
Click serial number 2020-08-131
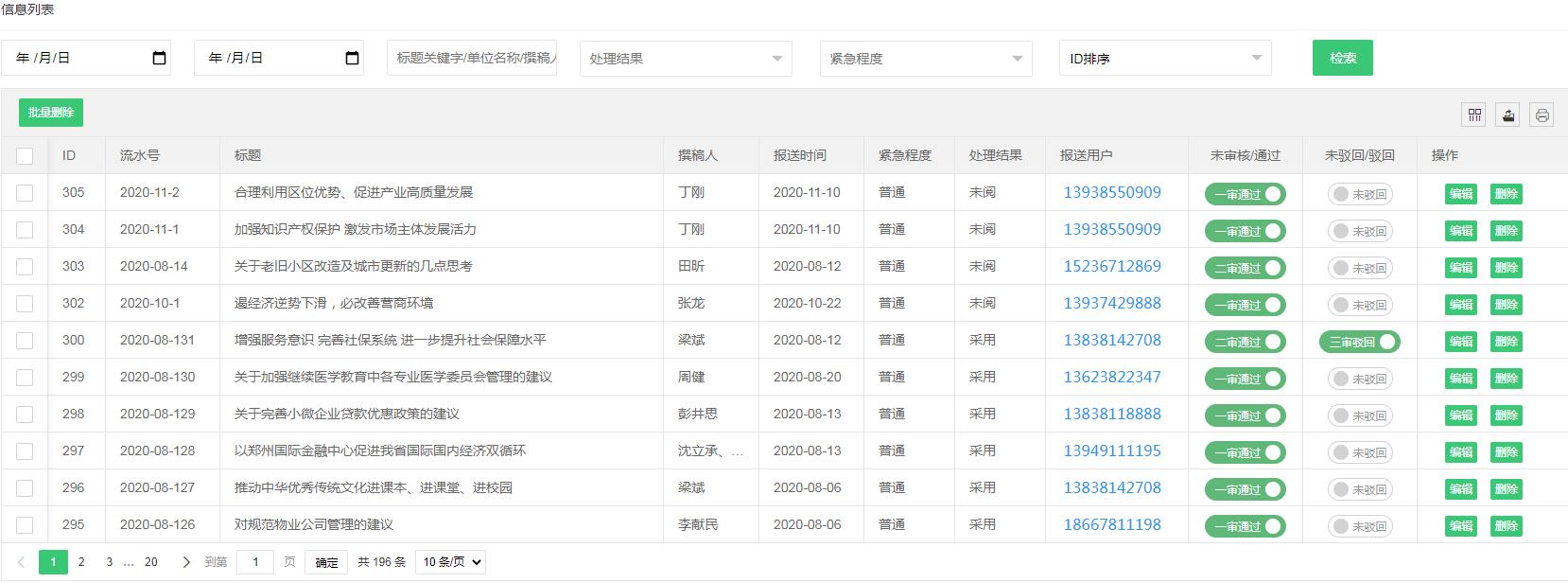(x=157, y=341)
